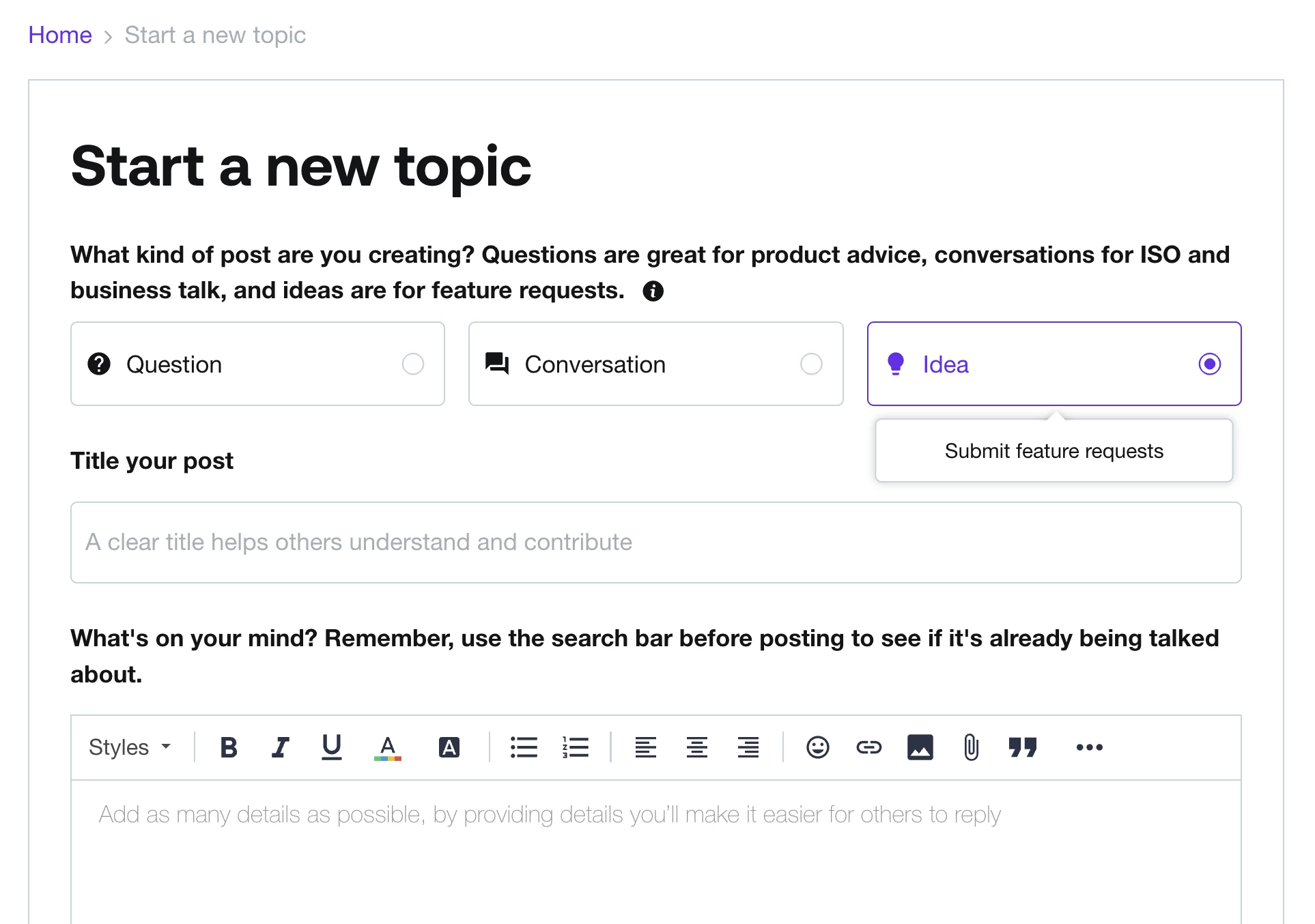Click the post type info icon
Image resolution: width=1315 pixels, height=924 pixels.
[x=653, y=291]
